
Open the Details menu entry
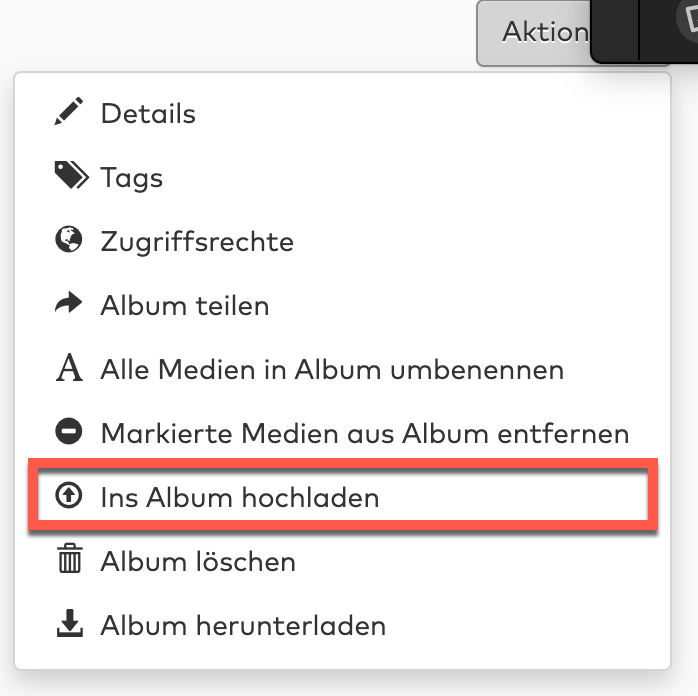(148, 113)
